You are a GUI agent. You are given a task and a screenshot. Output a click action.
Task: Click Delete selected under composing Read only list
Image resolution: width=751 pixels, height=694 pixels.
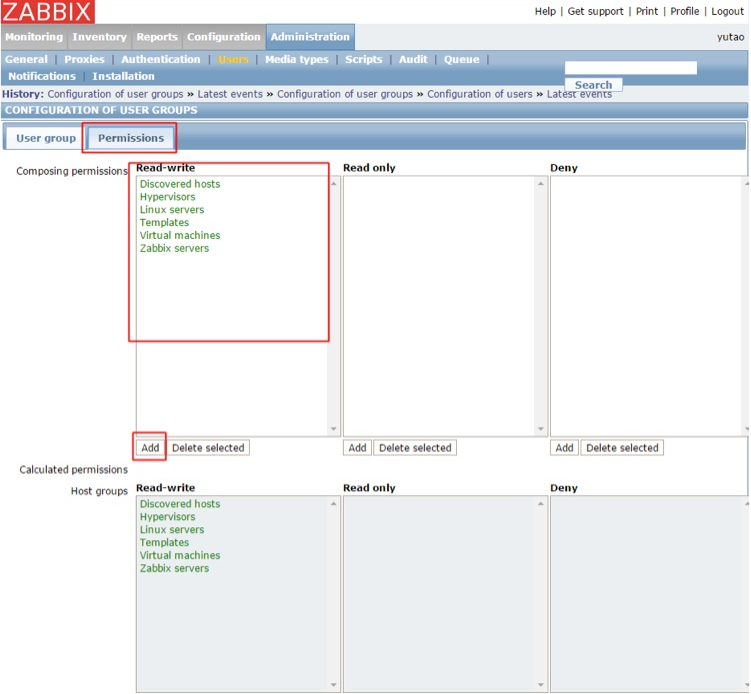[415, 448]
